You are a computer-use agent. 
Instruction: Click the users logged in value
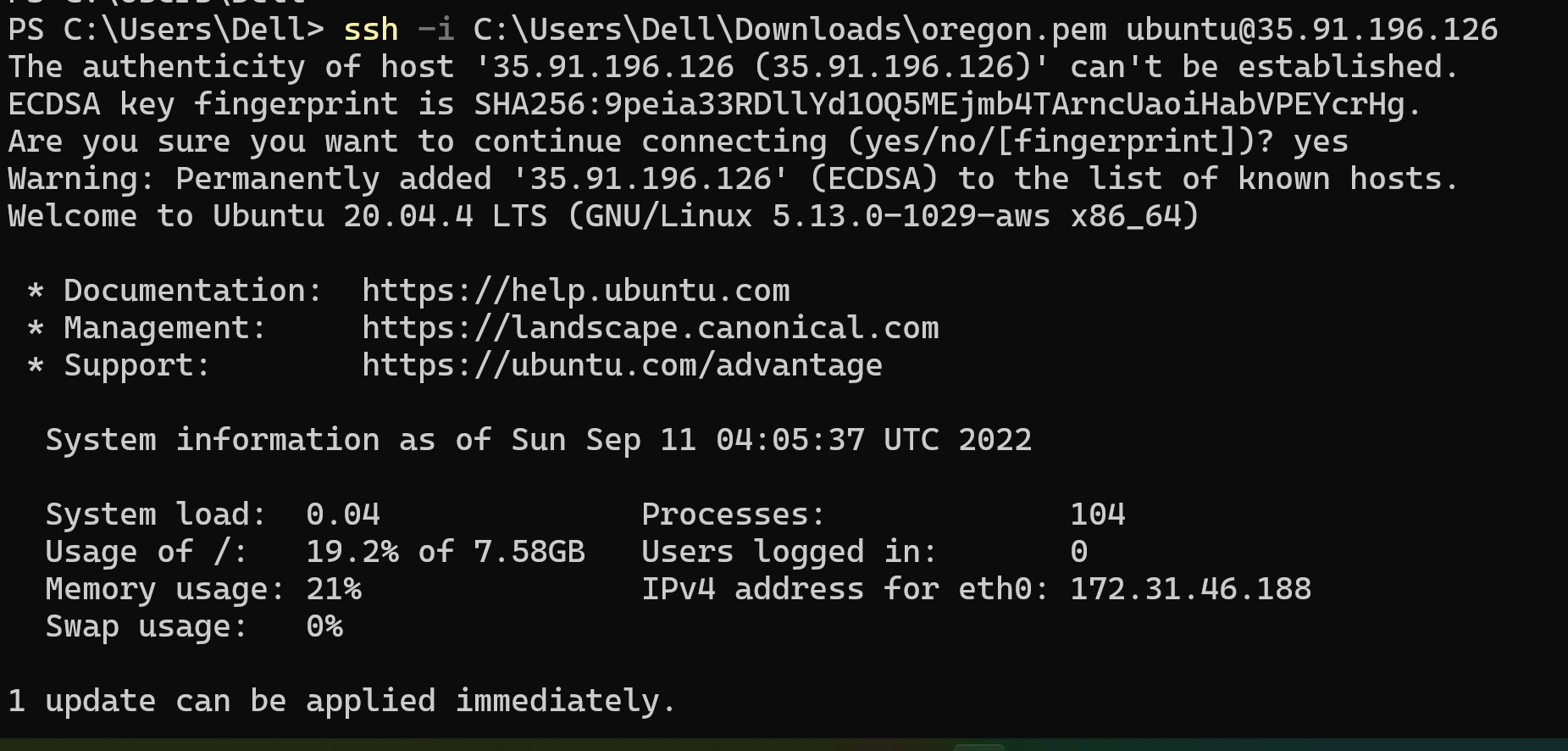(x=1079, y=552)
